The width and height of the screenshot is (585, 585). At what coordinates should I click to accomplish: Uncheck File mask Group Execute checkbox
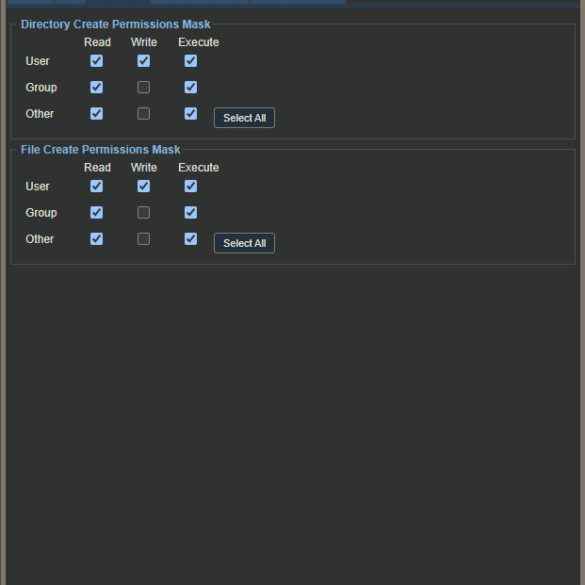tap(191, 213)
